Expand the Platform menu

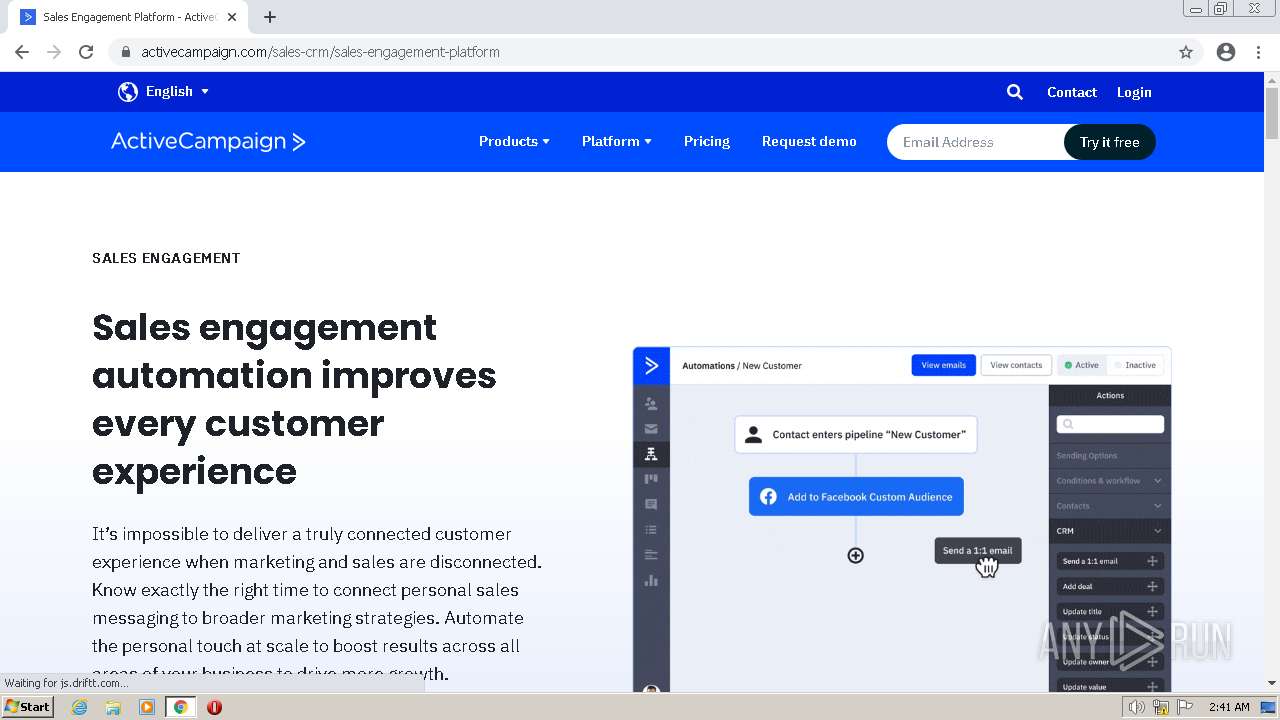[617, 141]
